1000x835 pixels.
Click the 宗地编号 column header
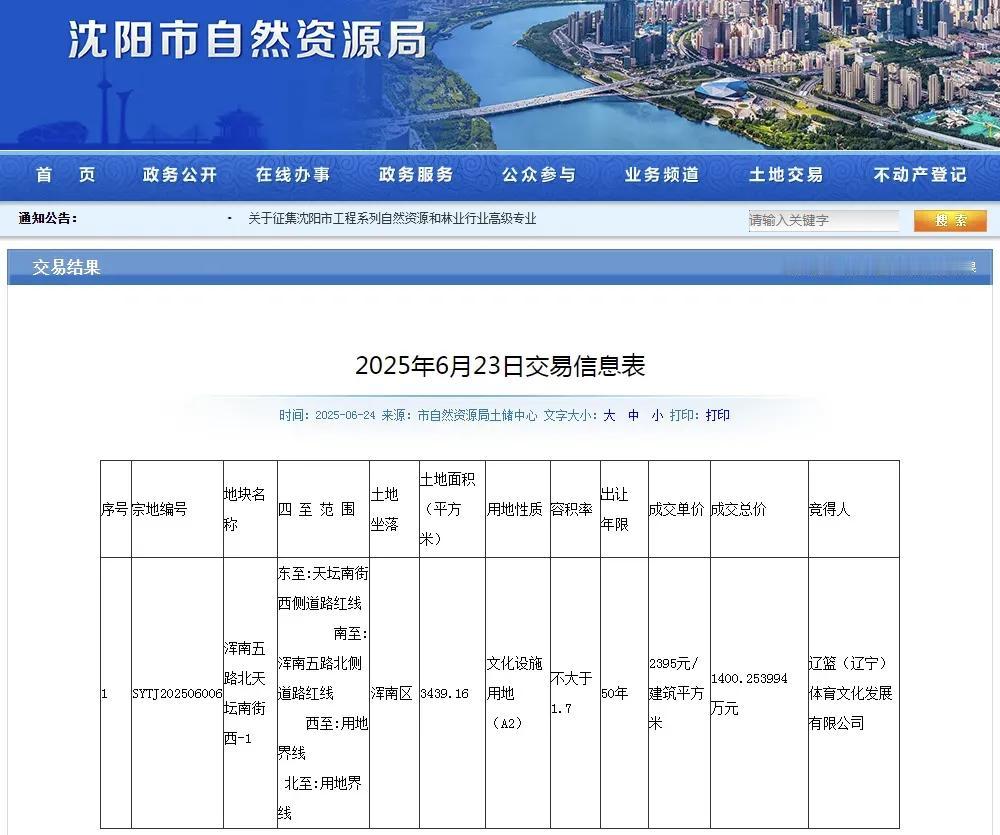click(x=177, y=509)
